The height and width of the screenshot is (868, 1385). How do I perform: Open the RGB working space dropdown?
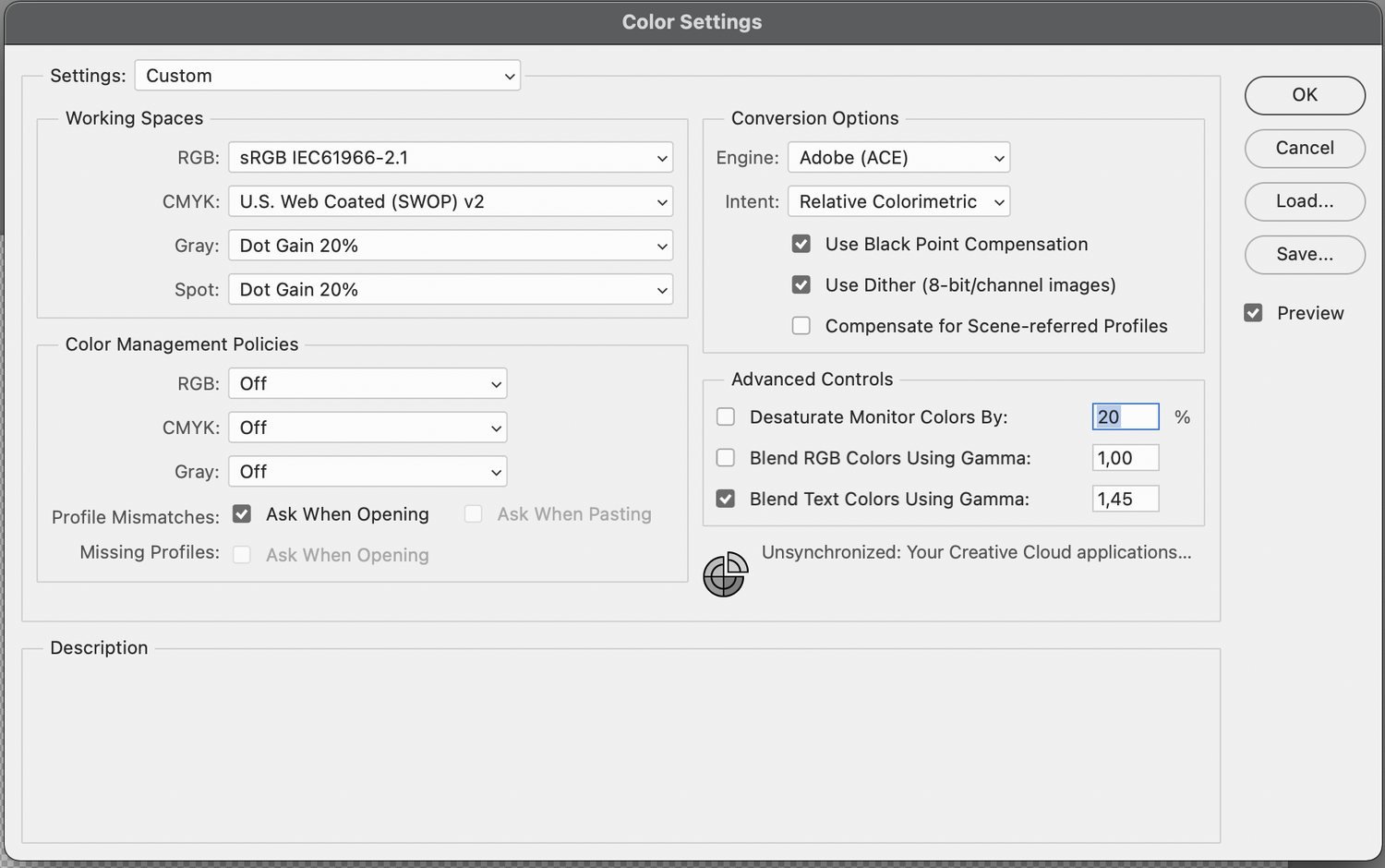(x=451, y=158)
